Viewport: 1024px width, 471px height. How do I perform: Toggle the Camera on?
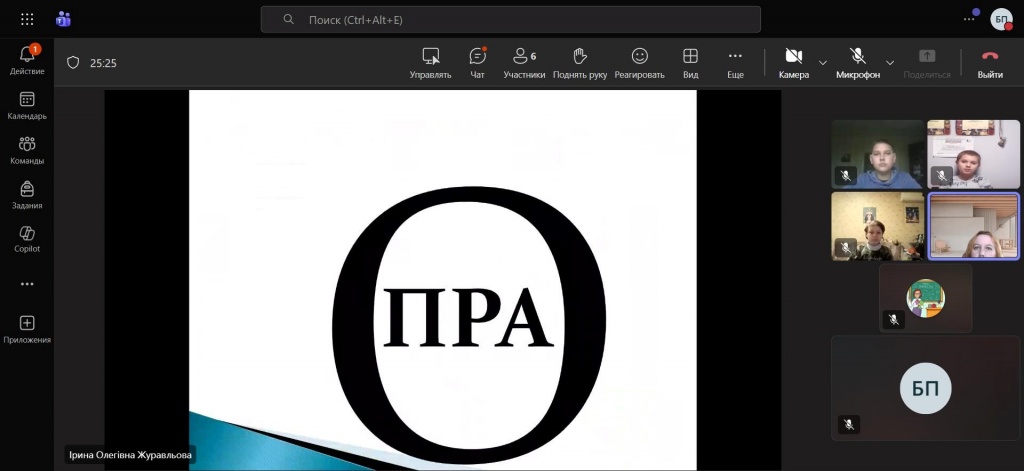coord(793,62)
